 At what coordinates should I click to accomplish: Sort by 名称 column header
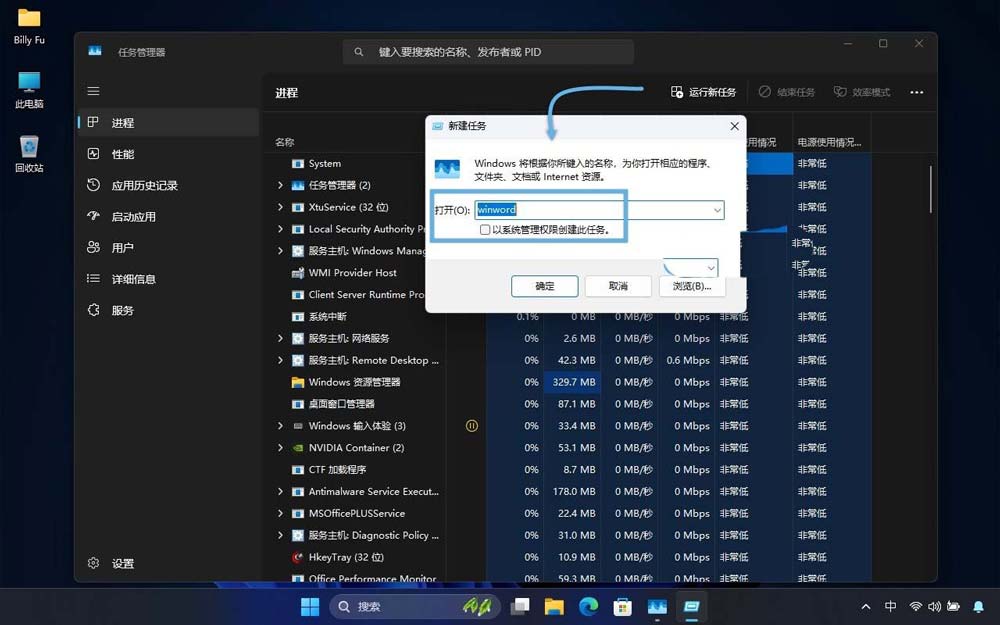tap(284, 142)
